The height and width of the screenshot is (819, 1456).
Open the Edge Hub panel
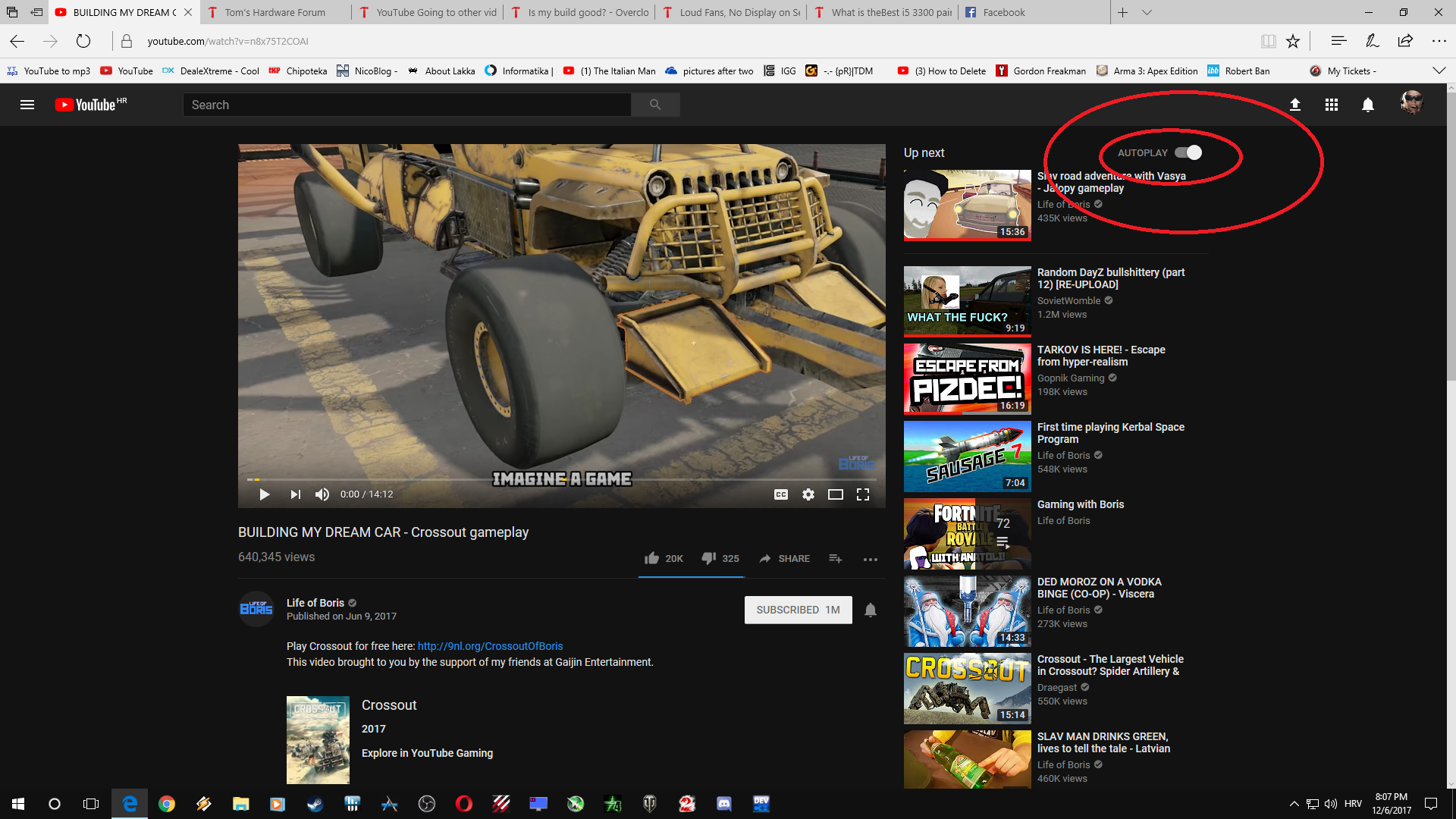pos(1338,41)
